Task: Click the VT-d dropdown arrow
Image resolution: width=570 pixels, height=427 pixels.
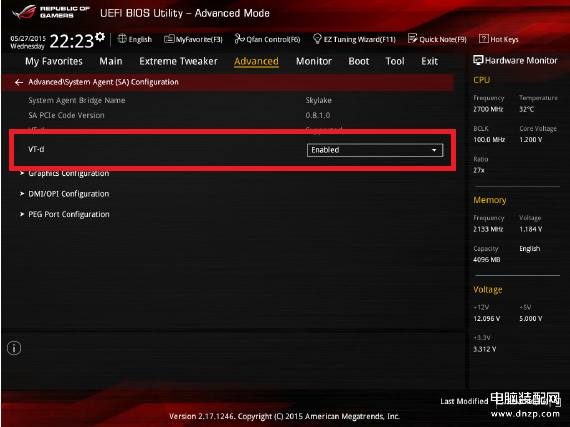Action: 434,150
